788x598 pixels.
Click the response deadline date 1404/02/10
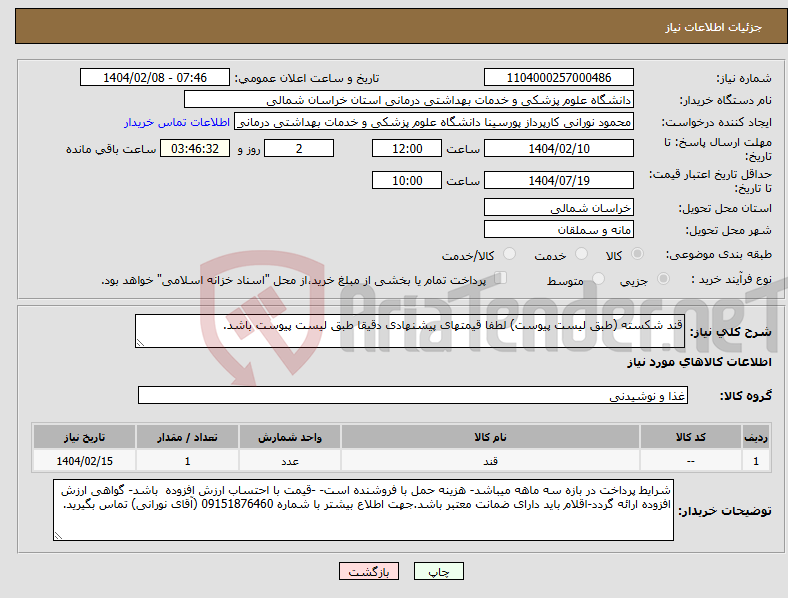[x=558, y=149]
